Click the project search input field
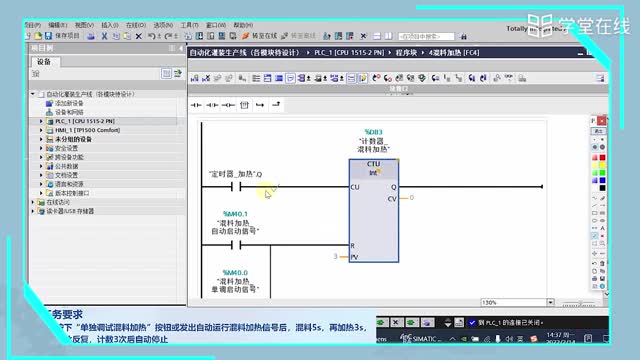640x360 pixels. pos(426,37)
